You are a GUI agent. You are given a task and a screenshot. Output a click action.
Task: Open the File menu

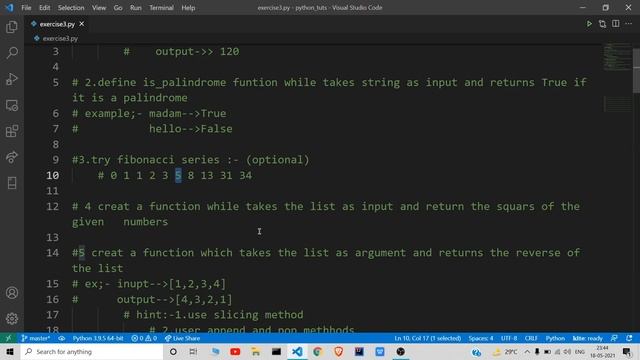click(x=26, y=8)
